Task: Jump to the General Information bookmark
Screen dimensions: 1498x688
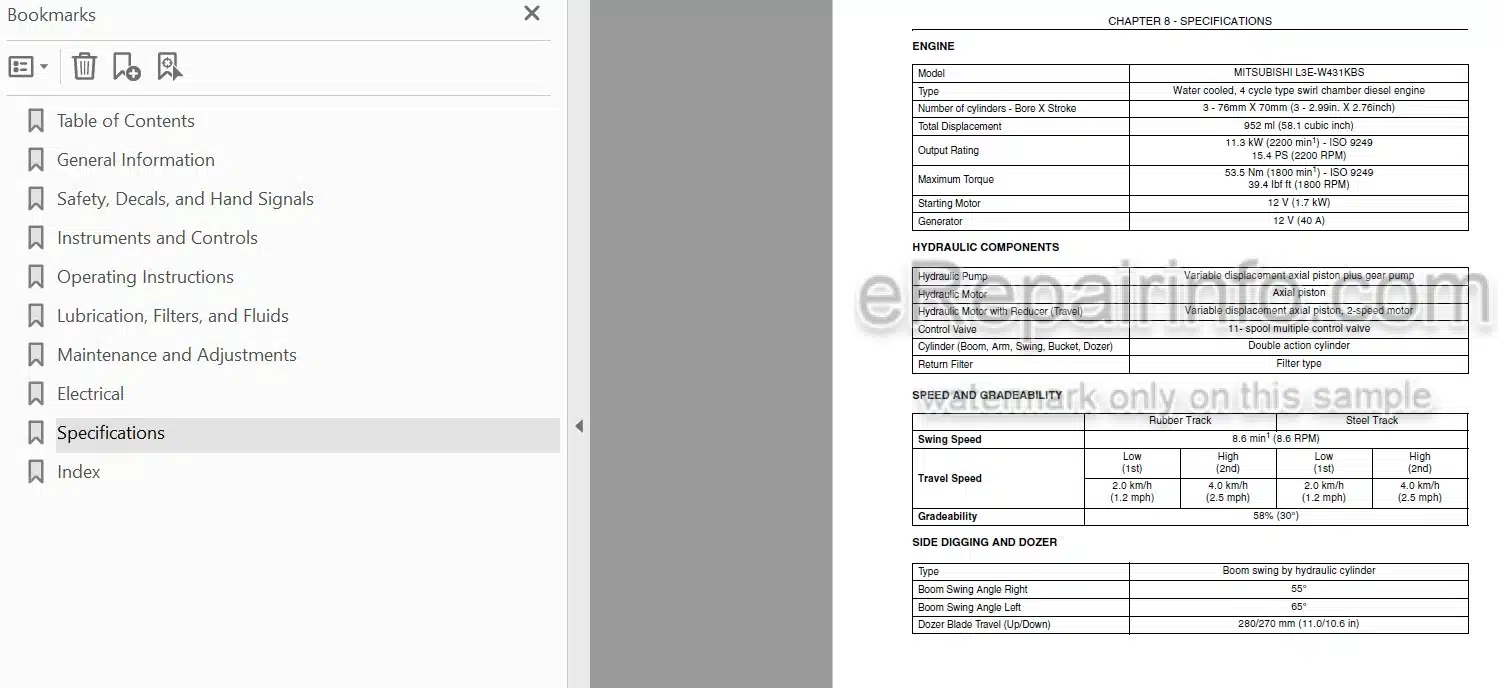Action: click(x=135, y=160)
